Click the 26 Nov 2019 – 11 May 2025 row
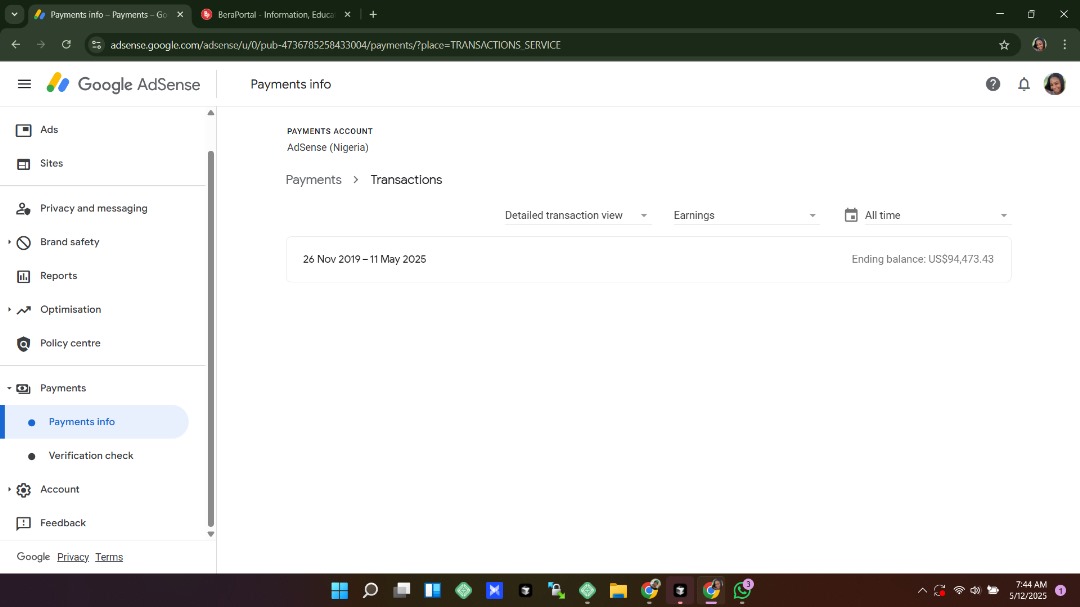1080x607 pixels. coord(648,259)
